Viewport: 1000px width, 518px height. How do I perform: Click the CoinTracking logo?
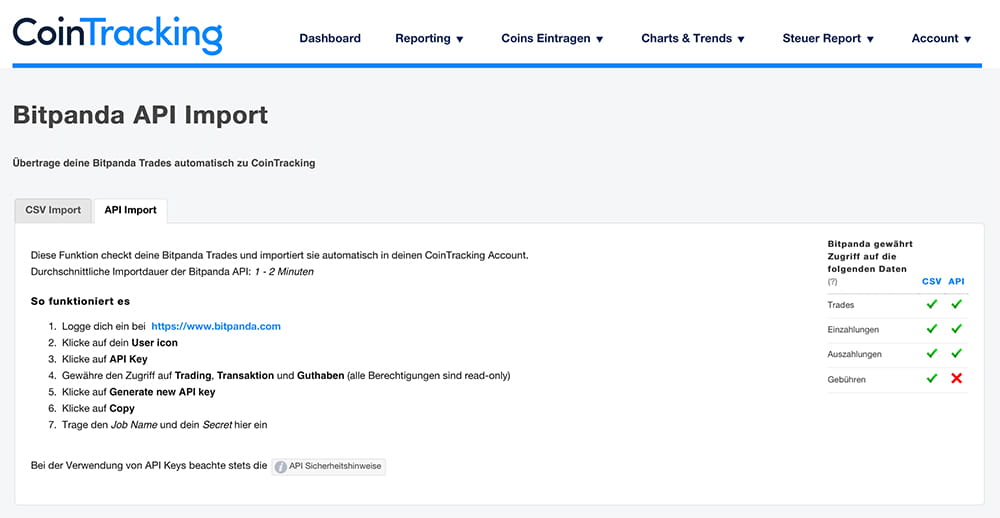click(x=117, y=36)
